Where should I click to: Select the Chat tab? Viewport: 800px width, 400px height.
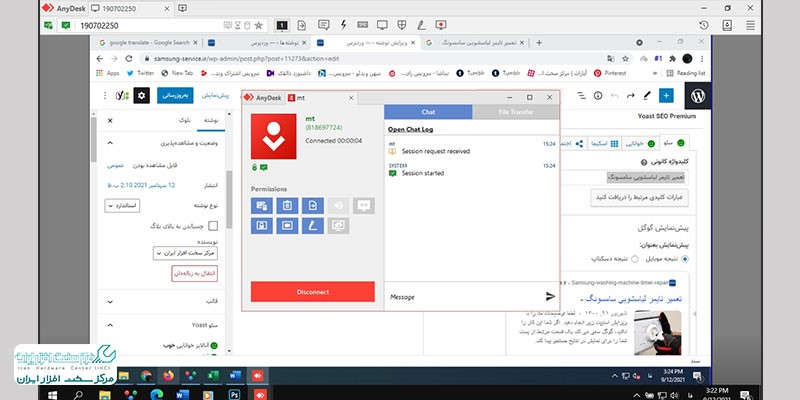coord(429,112)
